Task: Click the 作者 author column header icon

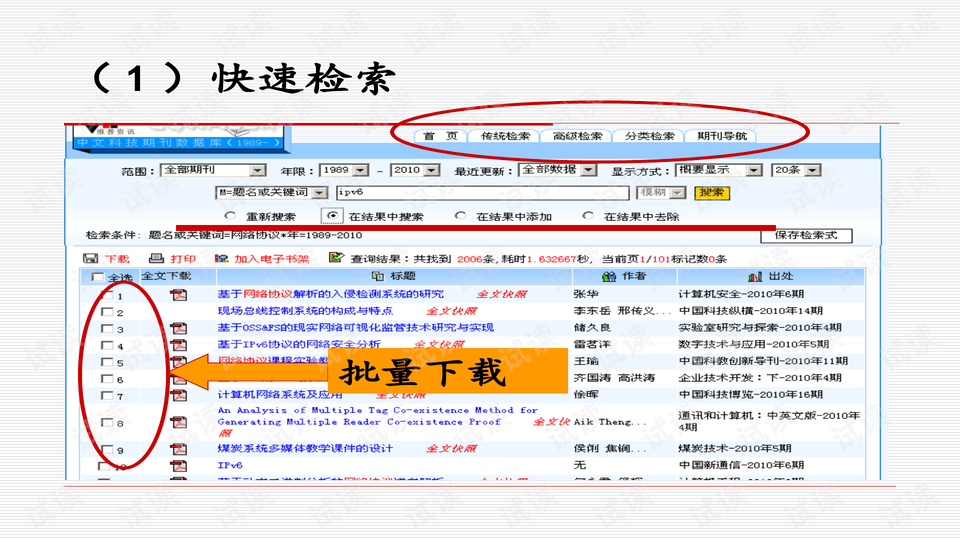Action: pyautogui.click(x=608, y=276)
